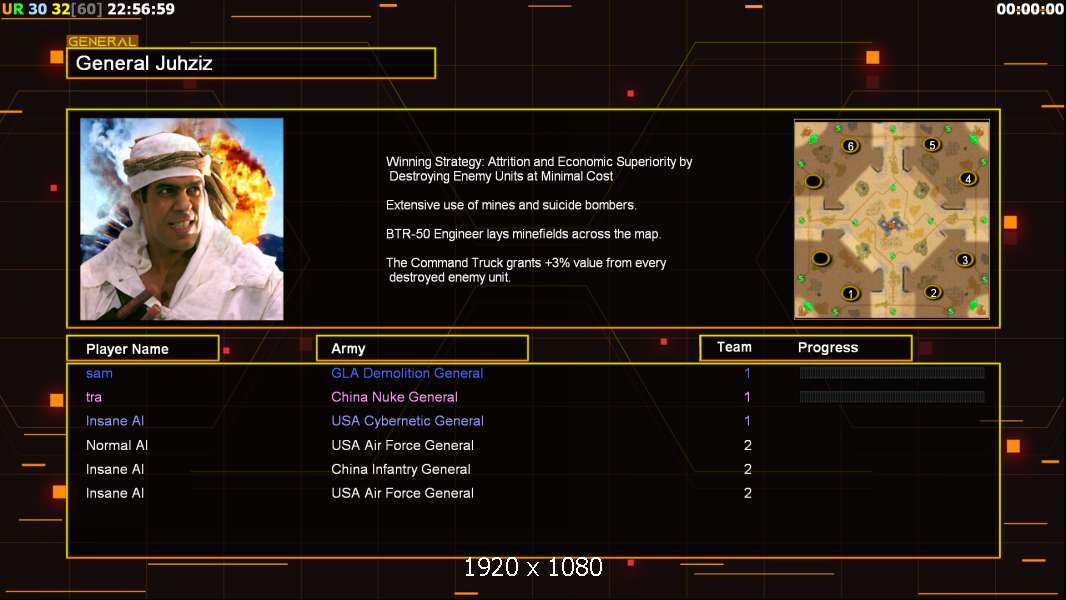
Task: Click the 22:56:59 clock overlay
Action: (x=141, y=9)
